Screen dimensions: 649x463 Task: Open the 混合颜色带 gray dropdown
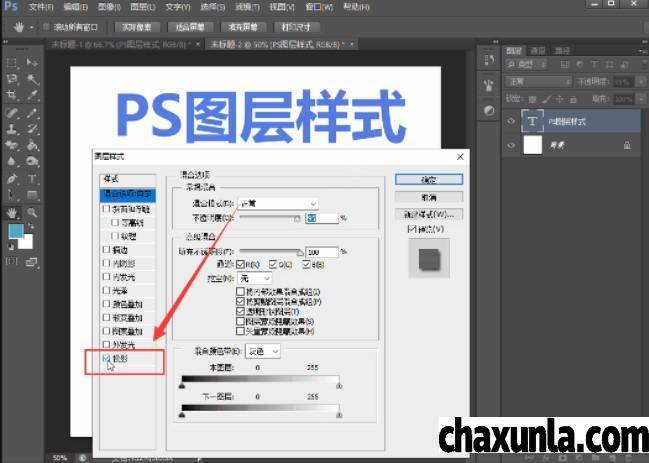point(263,351)
